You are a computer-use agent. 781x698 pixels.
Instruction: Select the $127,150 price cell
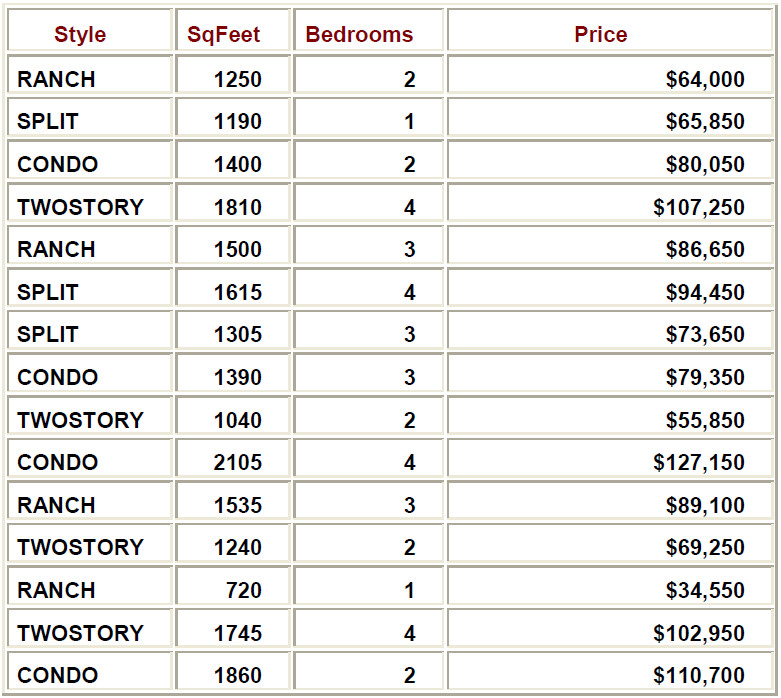[699, 462]
